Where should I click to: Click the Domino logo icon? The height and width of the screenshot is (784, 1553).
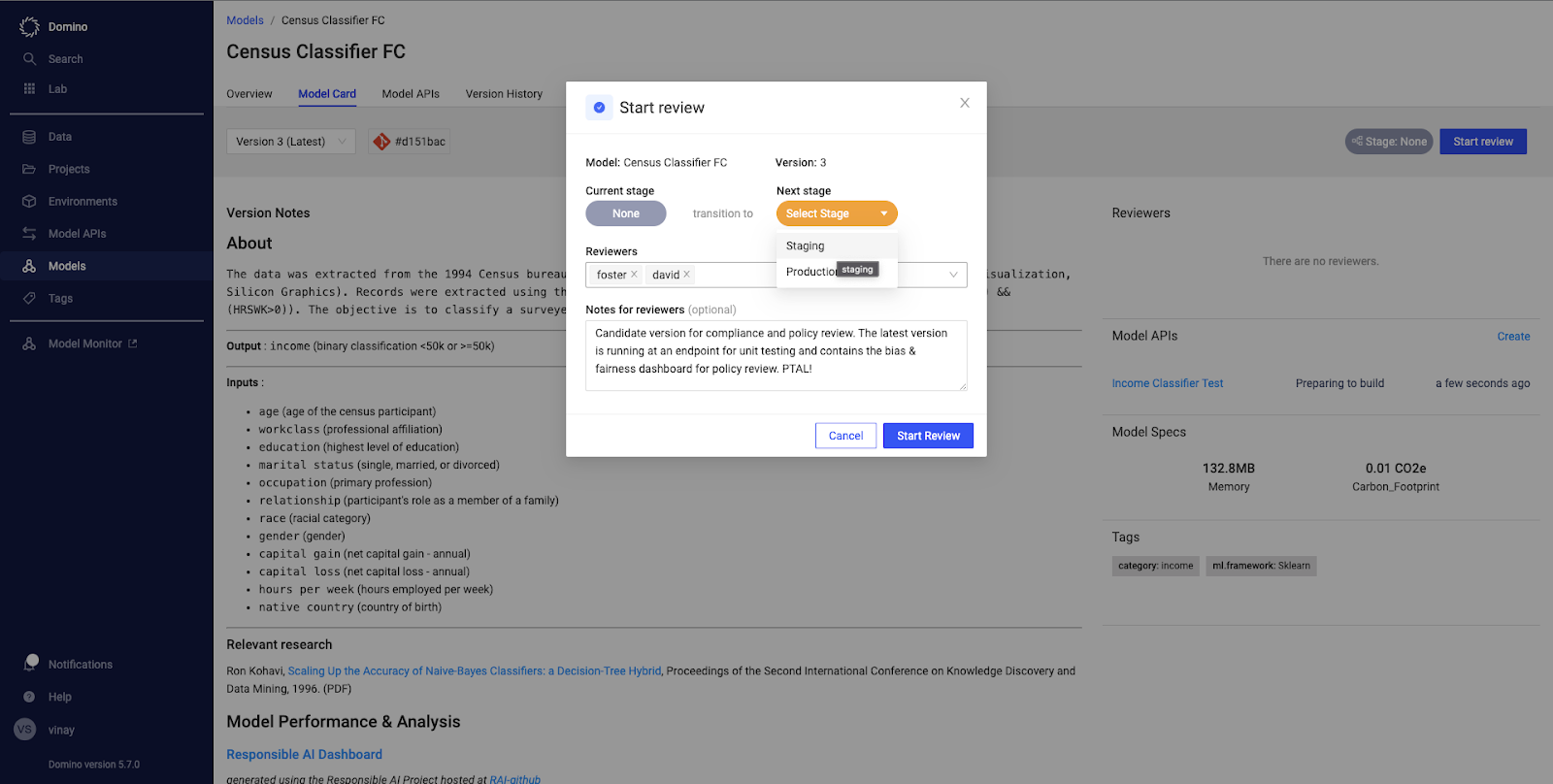tap(29, 27)
